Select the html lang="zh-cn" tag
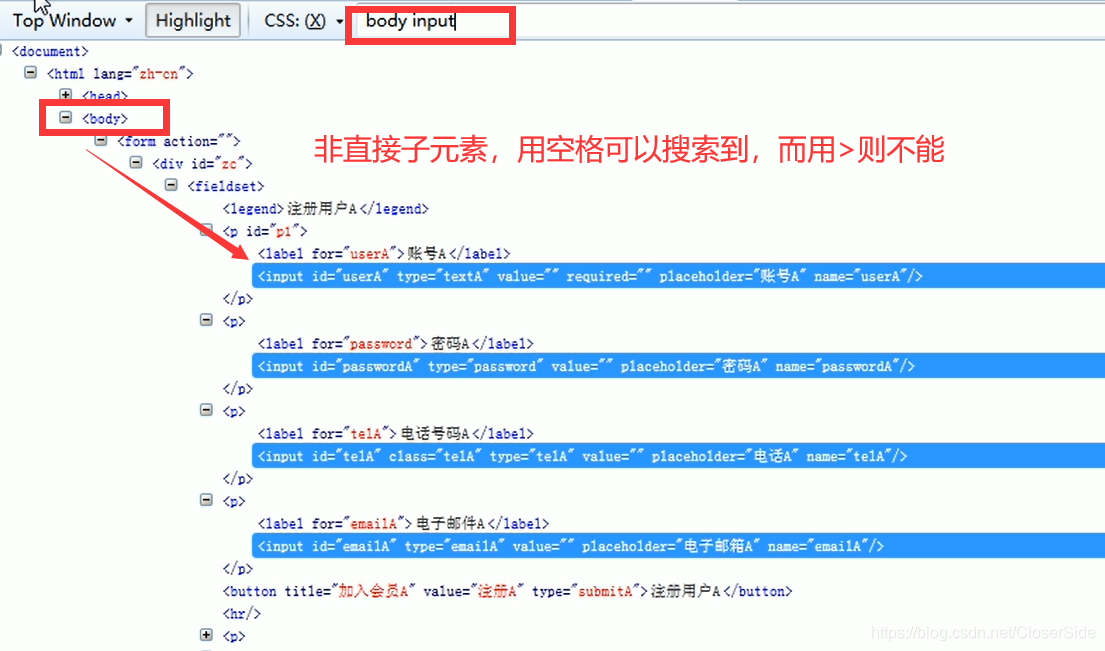1105x651 pixels. click(x=120, y=73)
